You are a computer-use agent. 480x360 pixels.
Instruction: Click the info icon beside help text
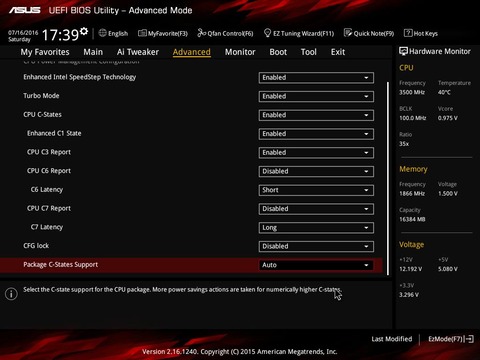click(x=11, y=294)
